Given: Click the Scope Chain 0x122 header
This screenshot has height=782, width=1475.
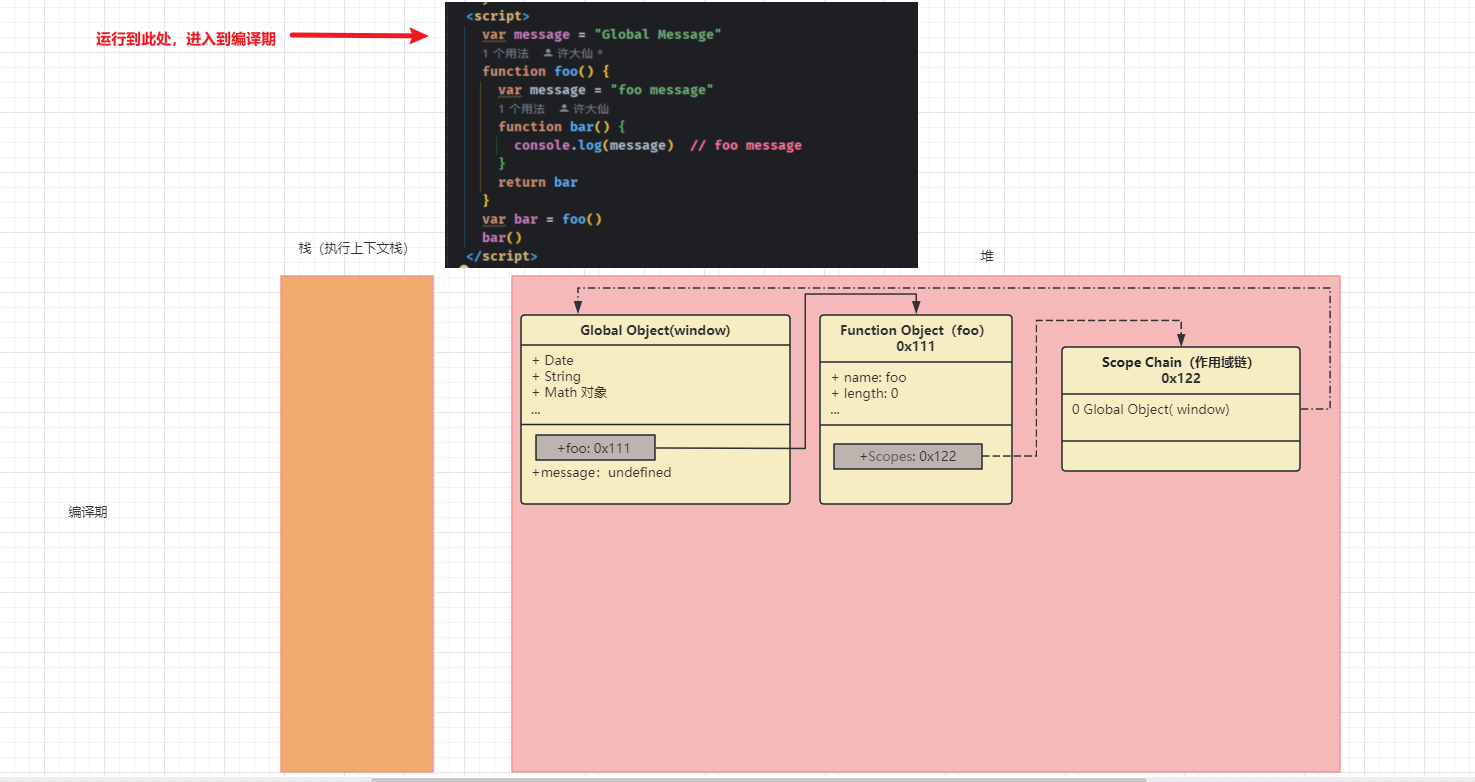Looking at the screenshot, I should pos(1180,370).
